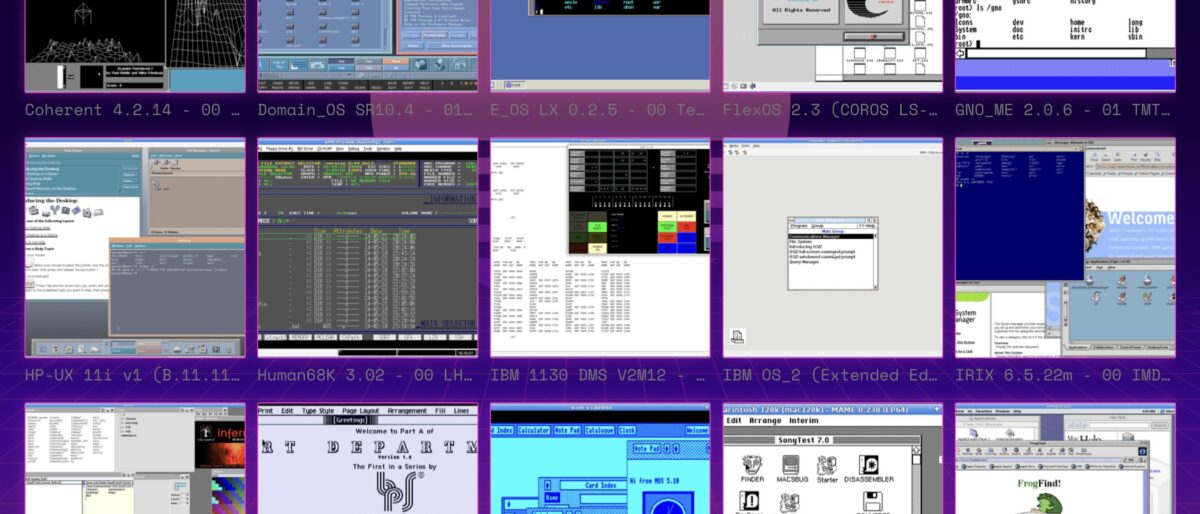Open the FrogFind browser screenshot thumbnail
The width and height of the screenshot is (1200, 514).
point(1065,459)
